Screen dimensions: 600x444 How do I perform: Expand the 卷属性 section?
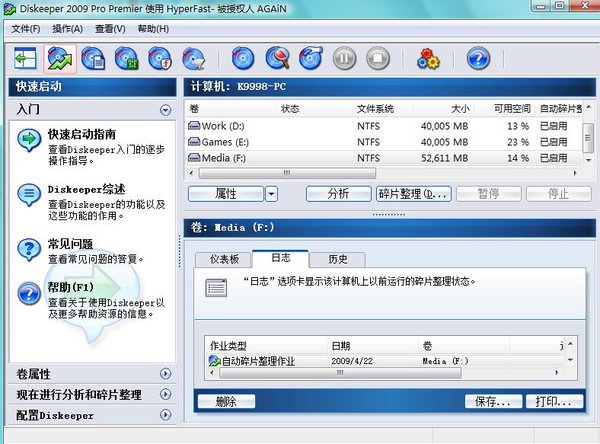click(165, 374)
